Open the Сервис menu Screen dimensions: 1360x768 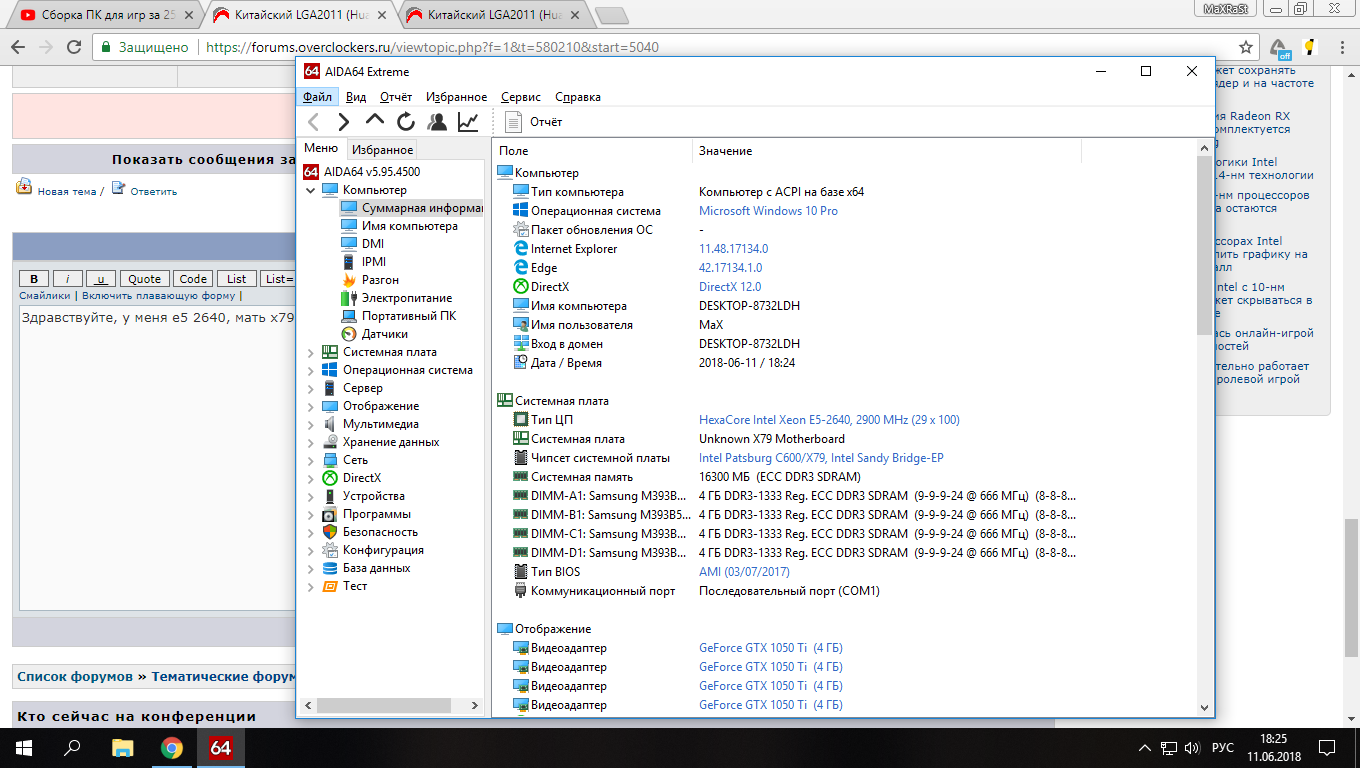521,97
